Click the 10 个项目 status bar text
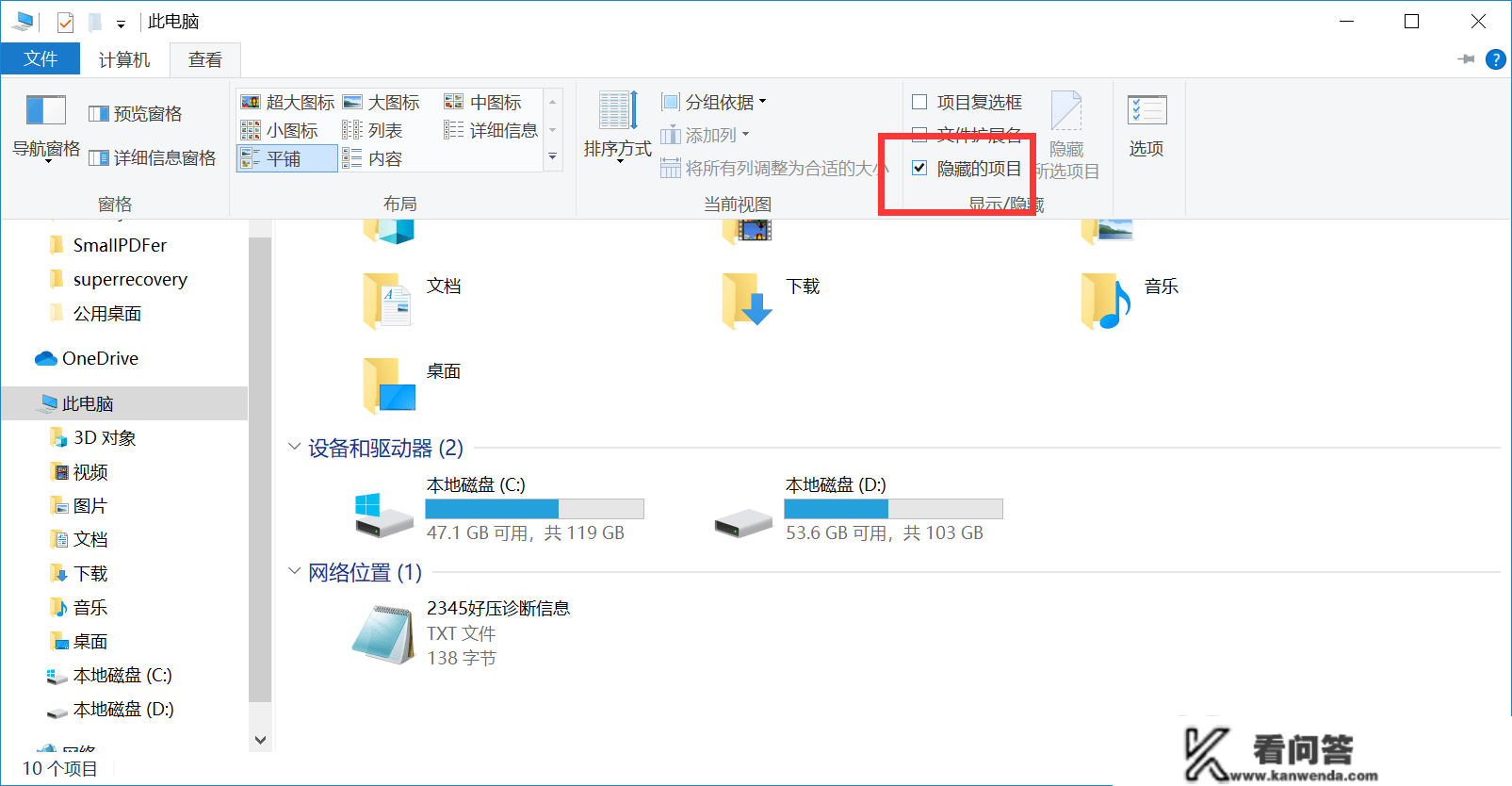The image size is (1512, 786). 59,768
